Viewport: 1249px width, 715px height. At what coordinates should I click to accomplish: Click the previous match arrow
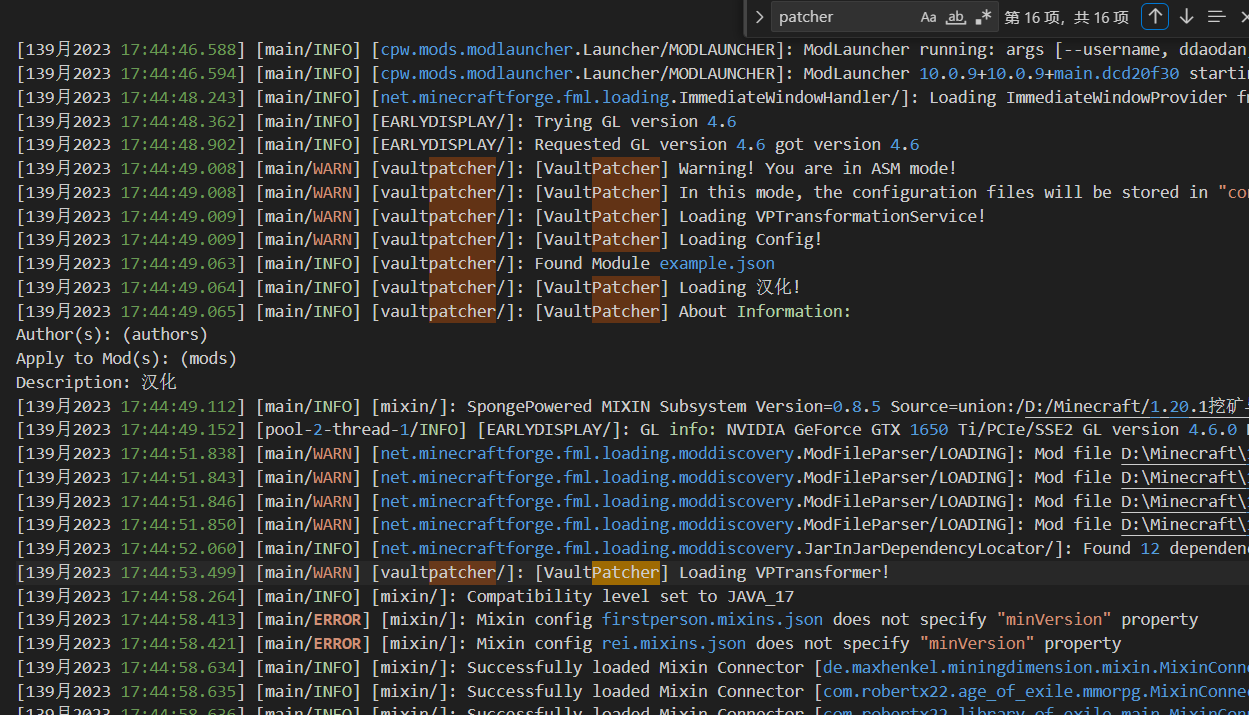click(1155, 16)
